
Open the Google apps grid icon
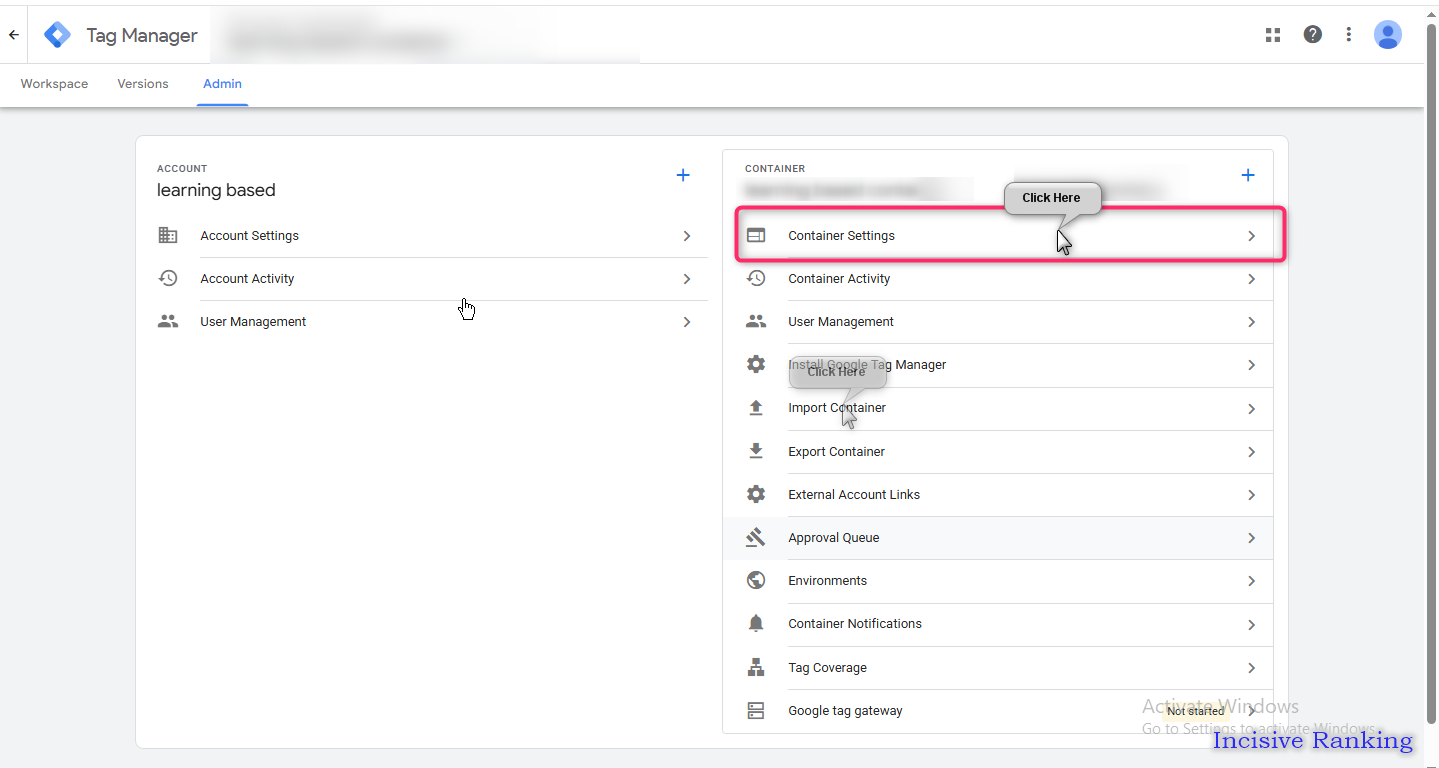tap(1273, 35)
